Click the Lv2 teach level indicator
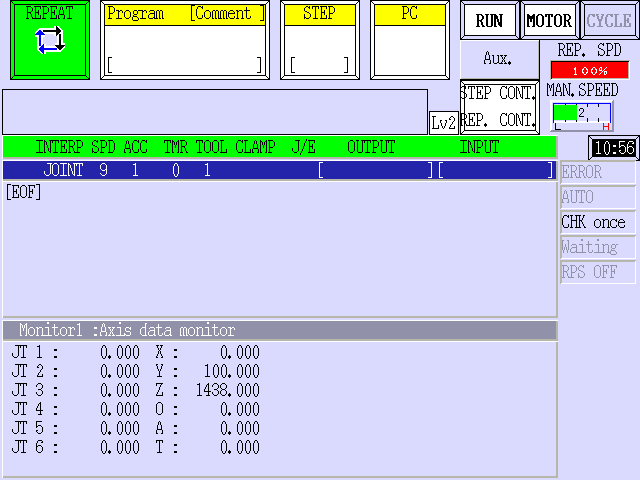This screenshot has width=640, height=480. tap(444, 122)
